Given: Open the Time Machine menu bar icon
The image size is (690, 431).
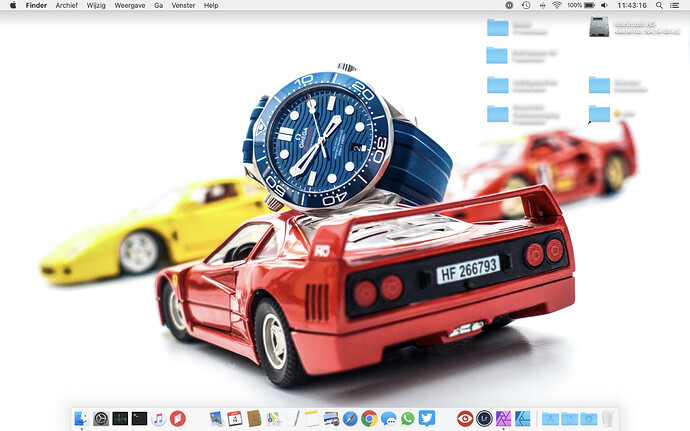Looking at the screenshot, I should click(x=526, y=5).
